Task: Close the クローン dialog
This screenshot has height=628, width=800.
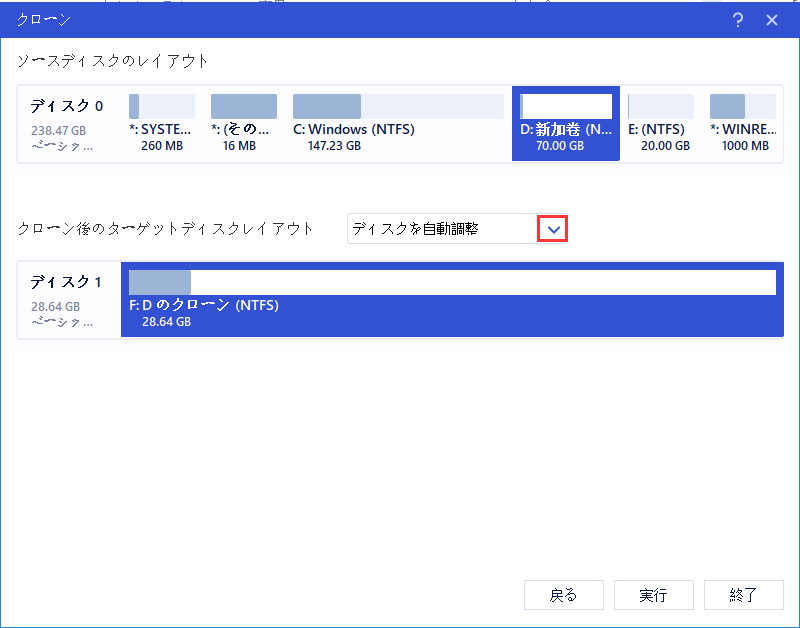Action: click(771, 19)
